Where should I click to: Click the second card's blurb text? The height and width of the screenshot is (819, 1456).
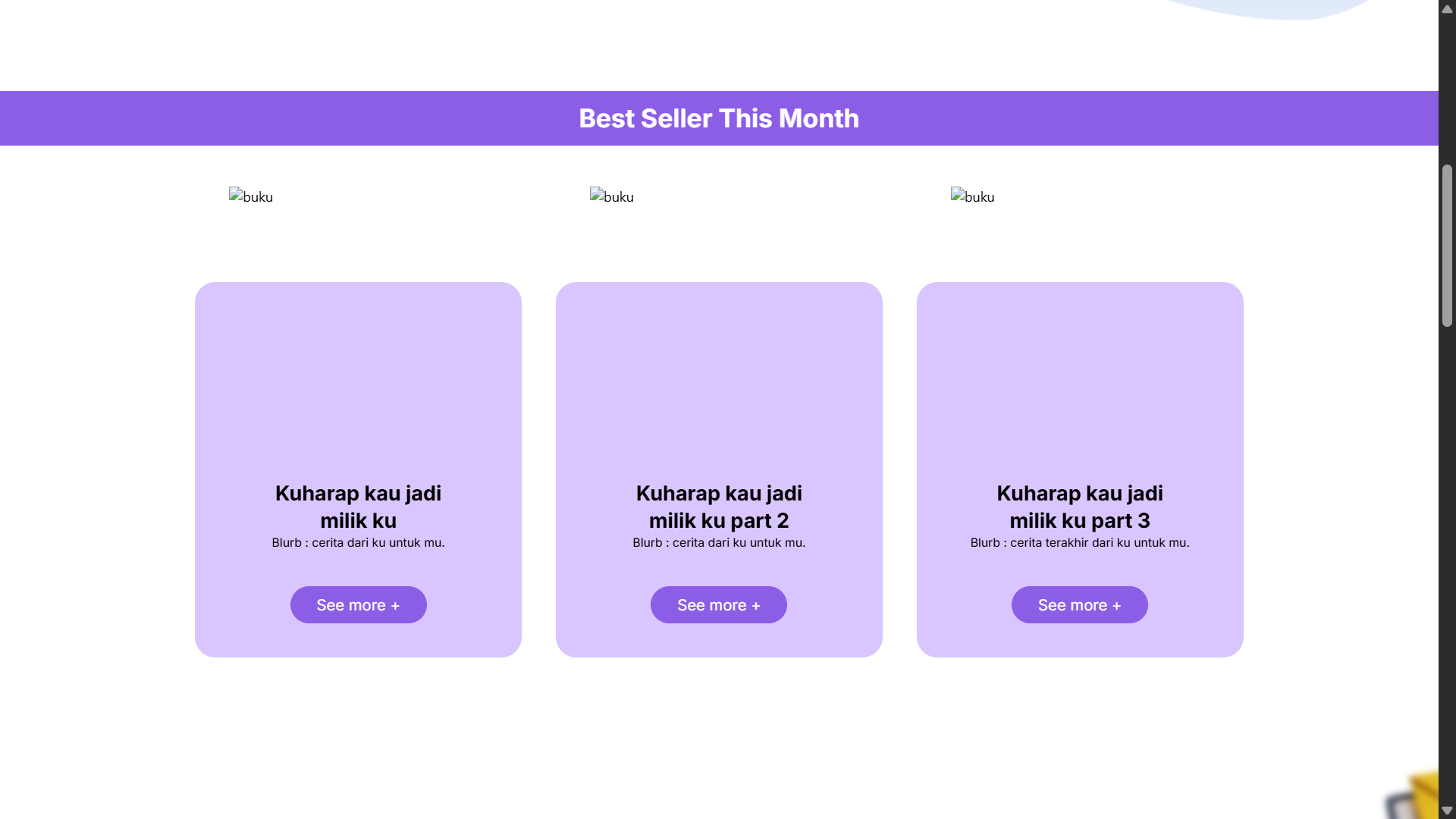pyautogui.click(x=719, y=542)
